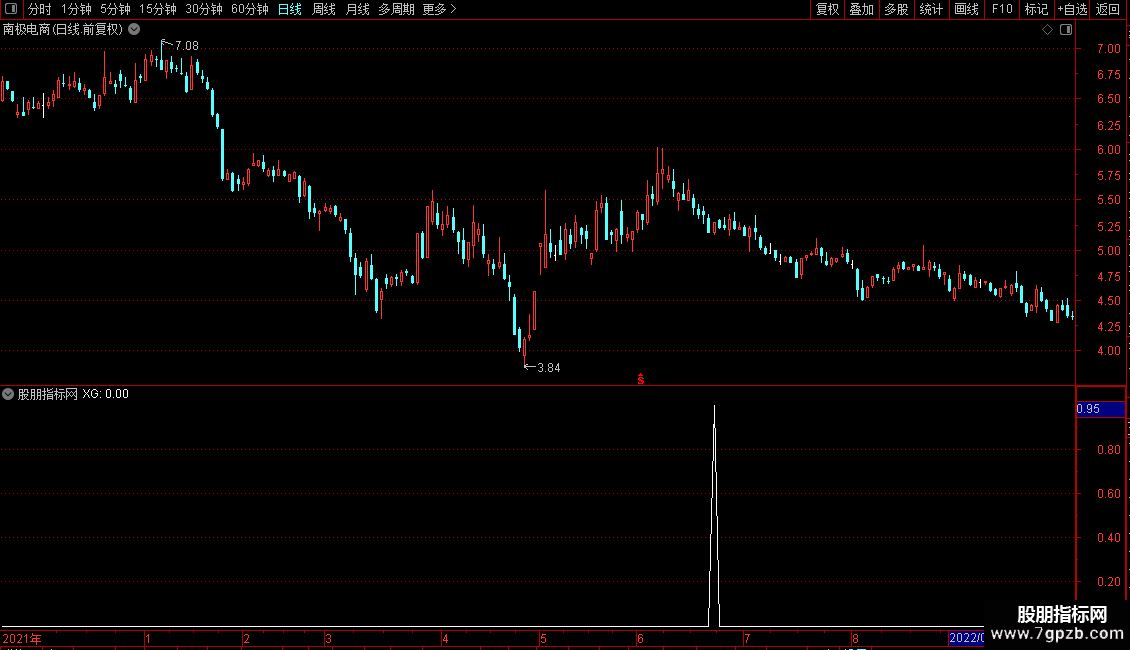This screenshot has height=650, width=1130.
Task: Click the 返回 back button
Action: (1108, 9)
